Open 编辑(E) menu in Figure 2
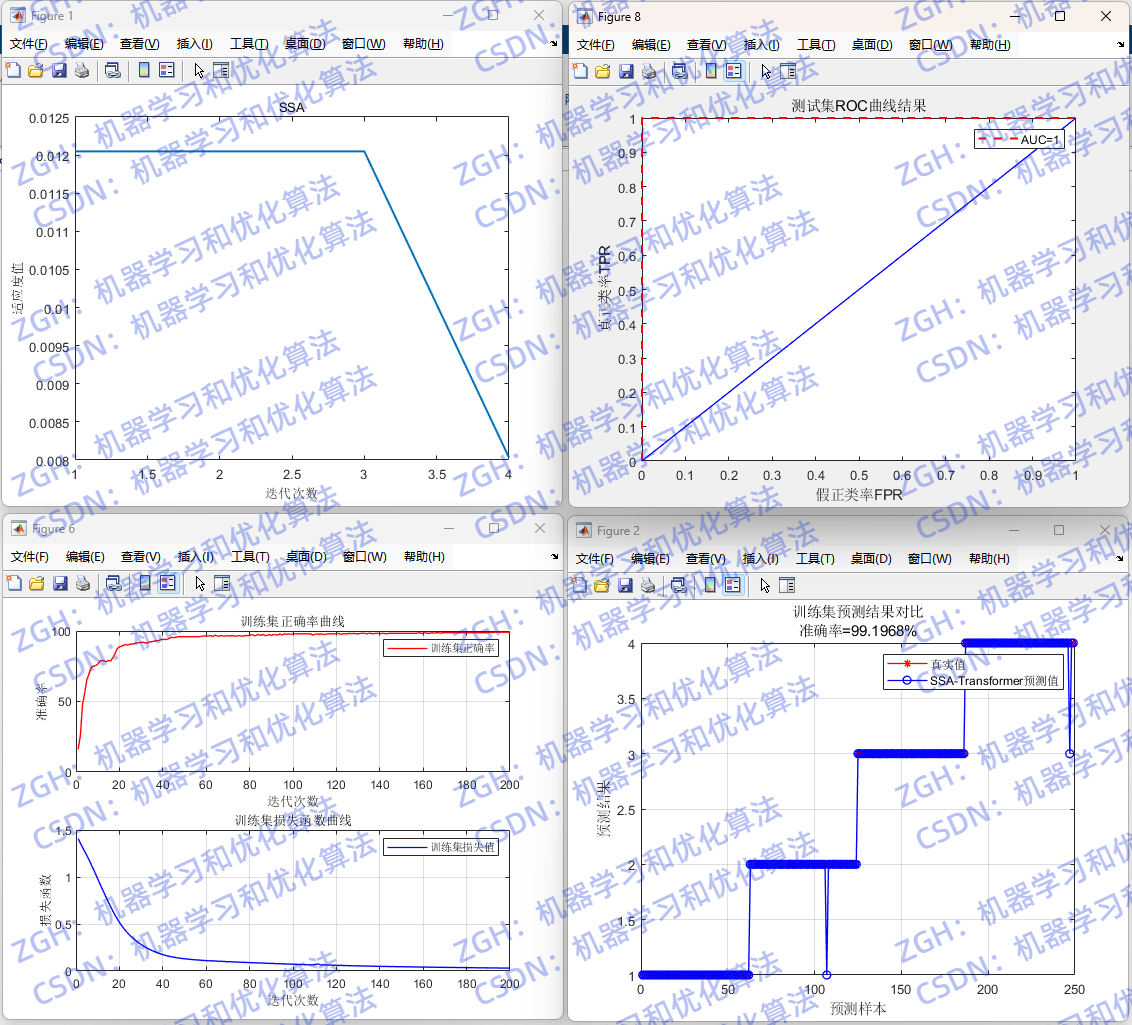 pyautogui.click(x=650, y=559)
